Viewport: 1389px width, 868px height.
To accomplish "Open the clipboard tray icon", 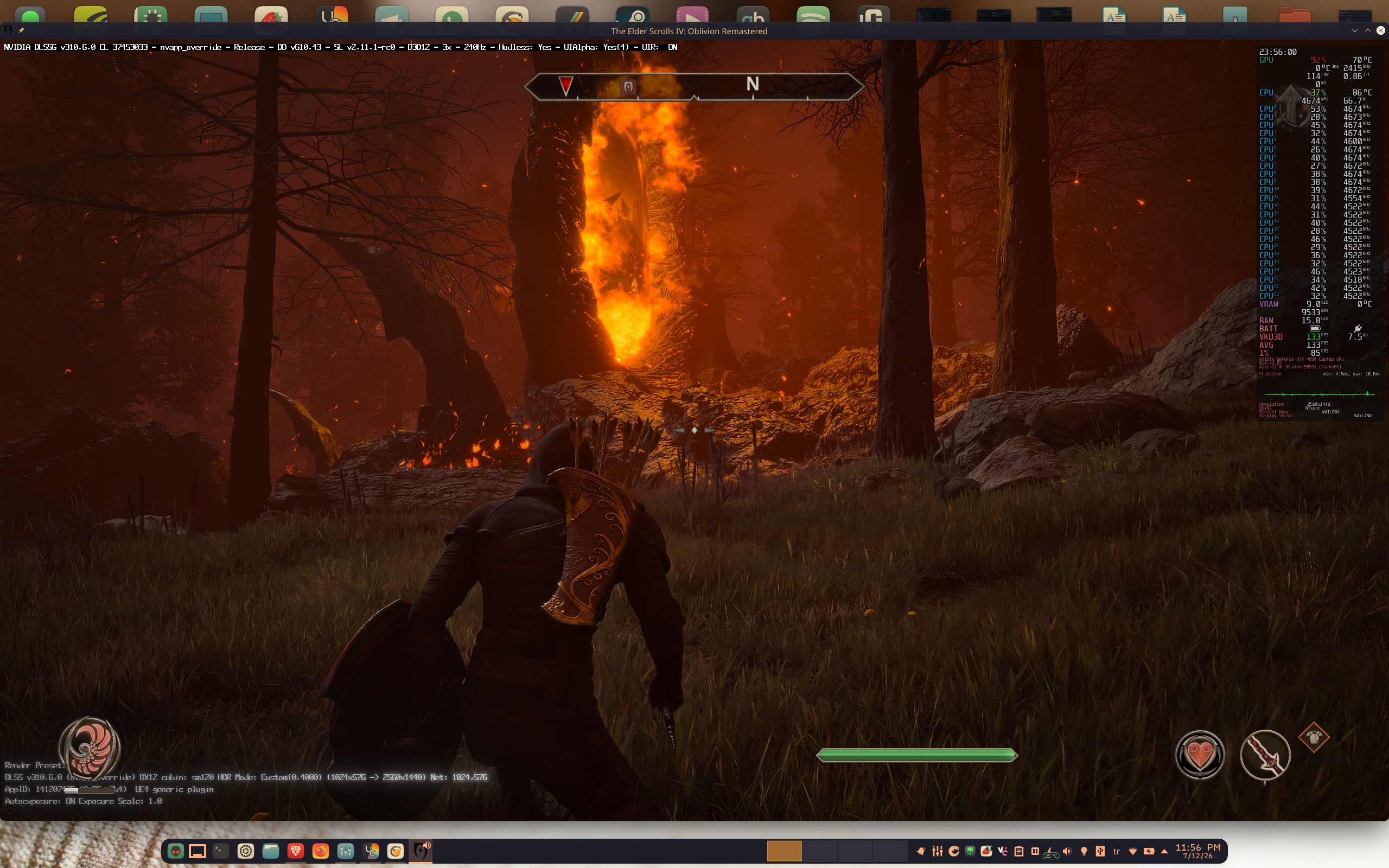I will tap(1019, 851).
